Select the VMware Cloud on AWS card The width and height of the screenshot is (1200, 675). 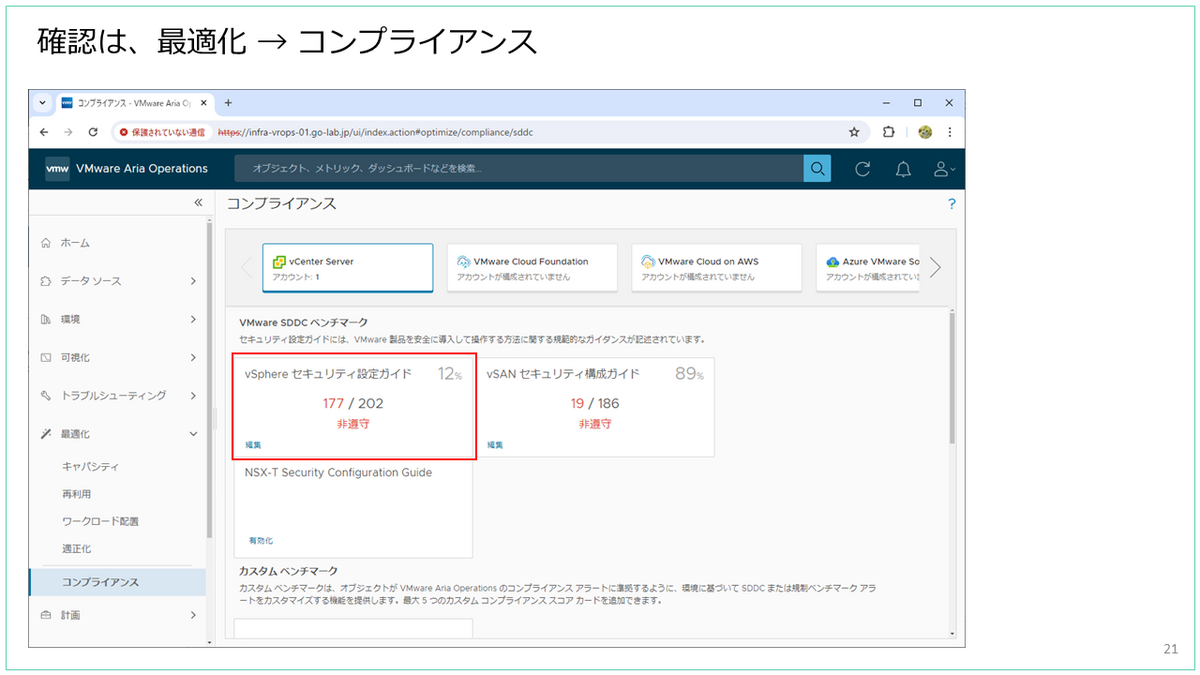point(717,267)
